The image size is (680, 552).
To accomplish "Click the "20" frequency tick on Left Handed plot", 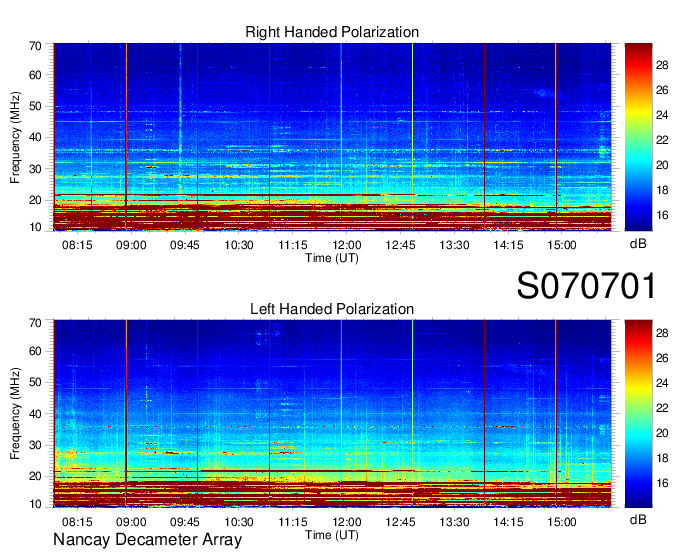I will point(35,477).
